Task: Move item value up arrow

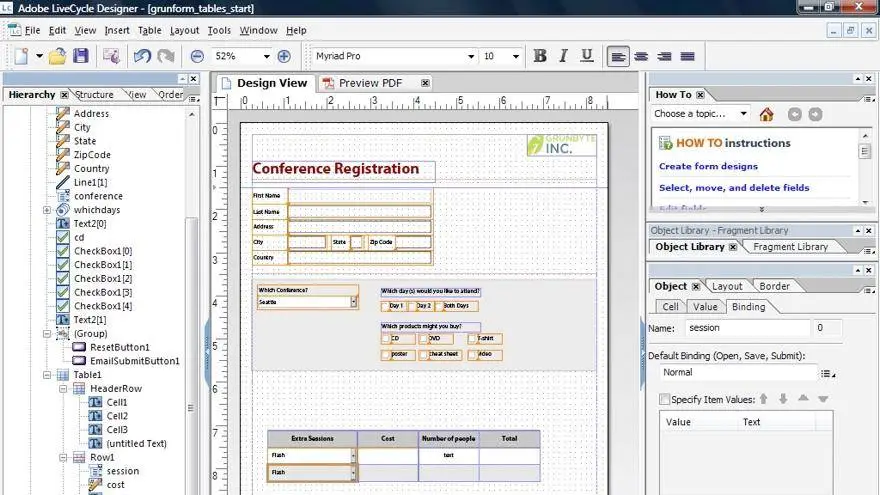Action: pos(763,399)
